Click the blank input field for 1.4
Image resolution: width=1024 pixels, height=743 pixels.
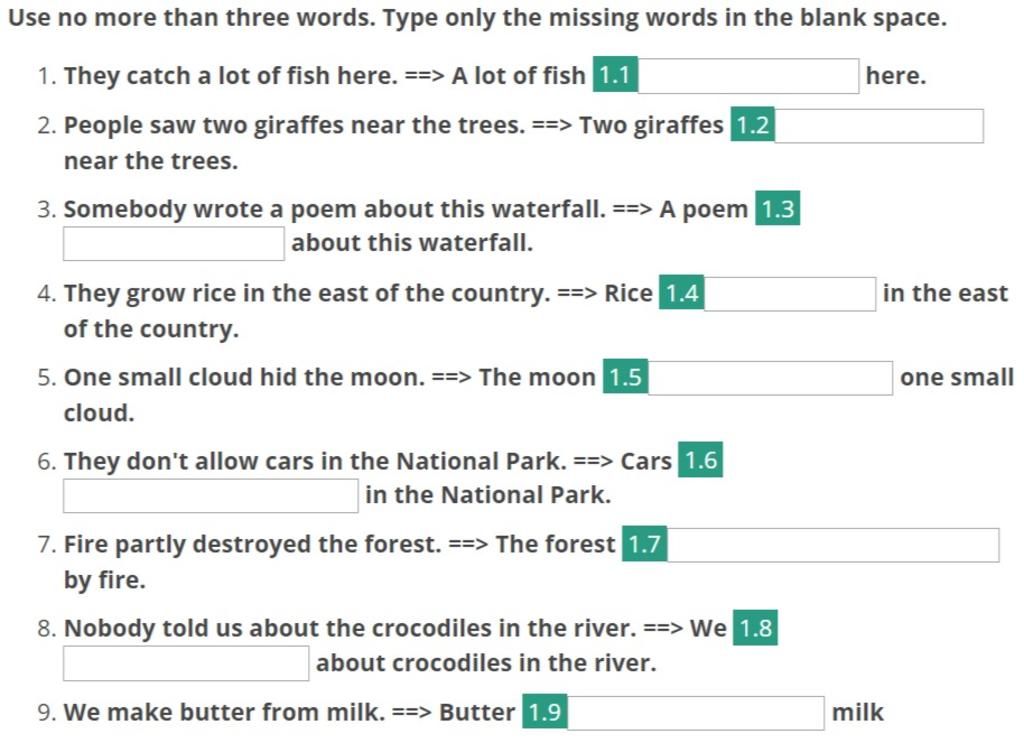[x=790, y=294]
